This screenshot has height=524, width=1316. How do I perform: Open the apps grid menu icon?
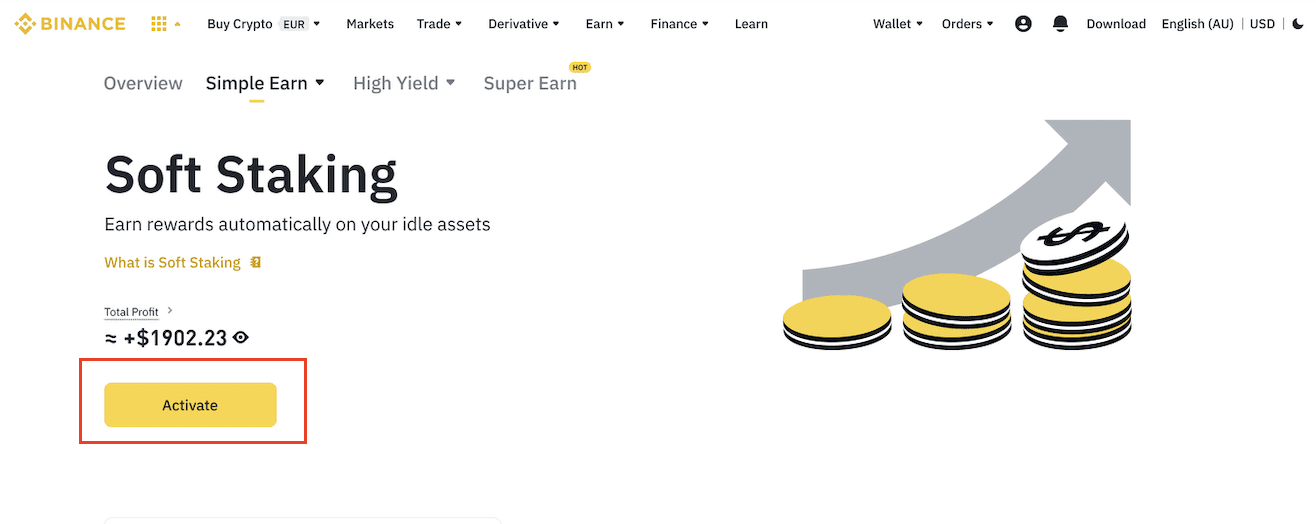click(159, 24)
